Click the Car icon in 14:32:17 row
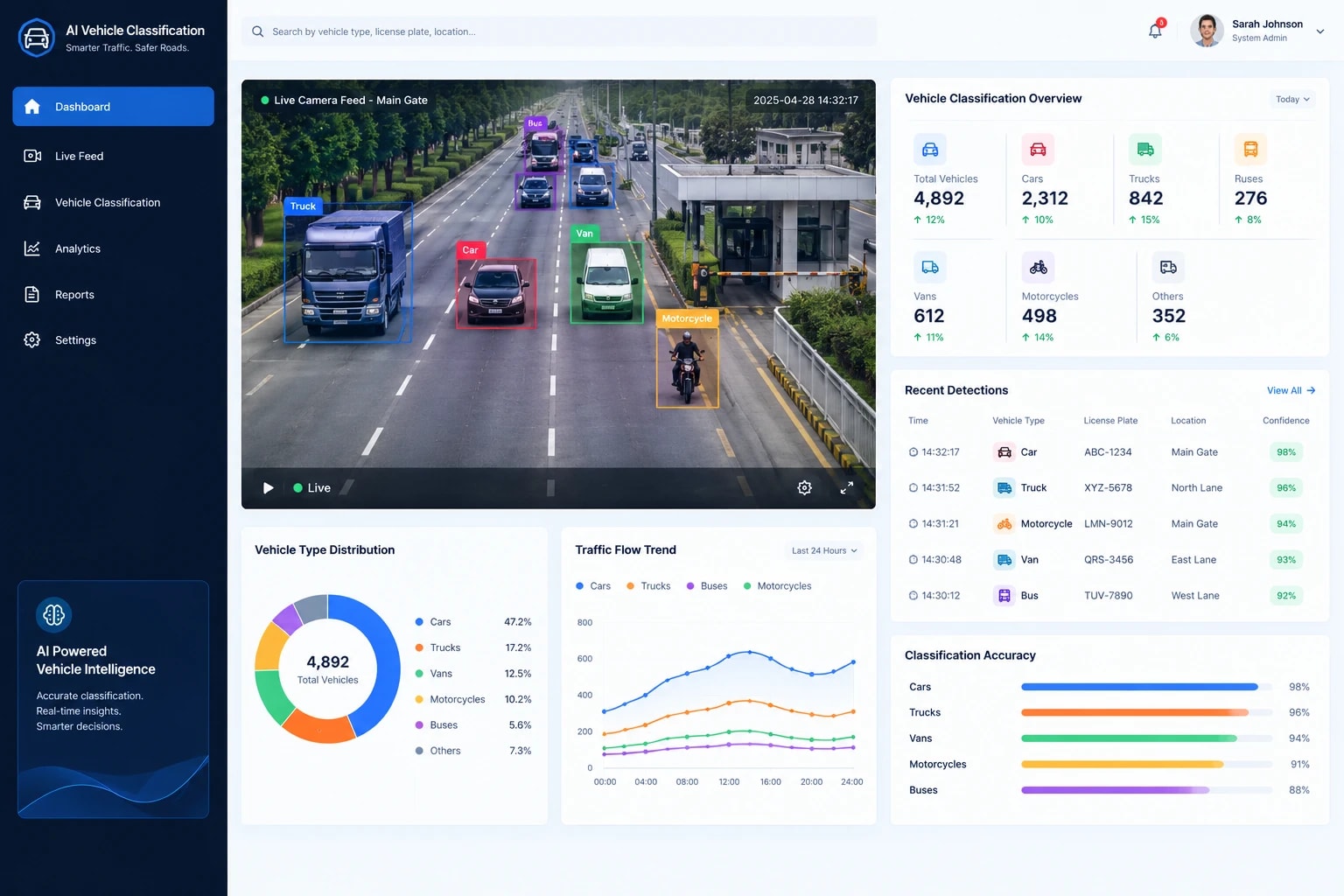The height and width of the screenshot is (896, 1344). click(1004, 452)
